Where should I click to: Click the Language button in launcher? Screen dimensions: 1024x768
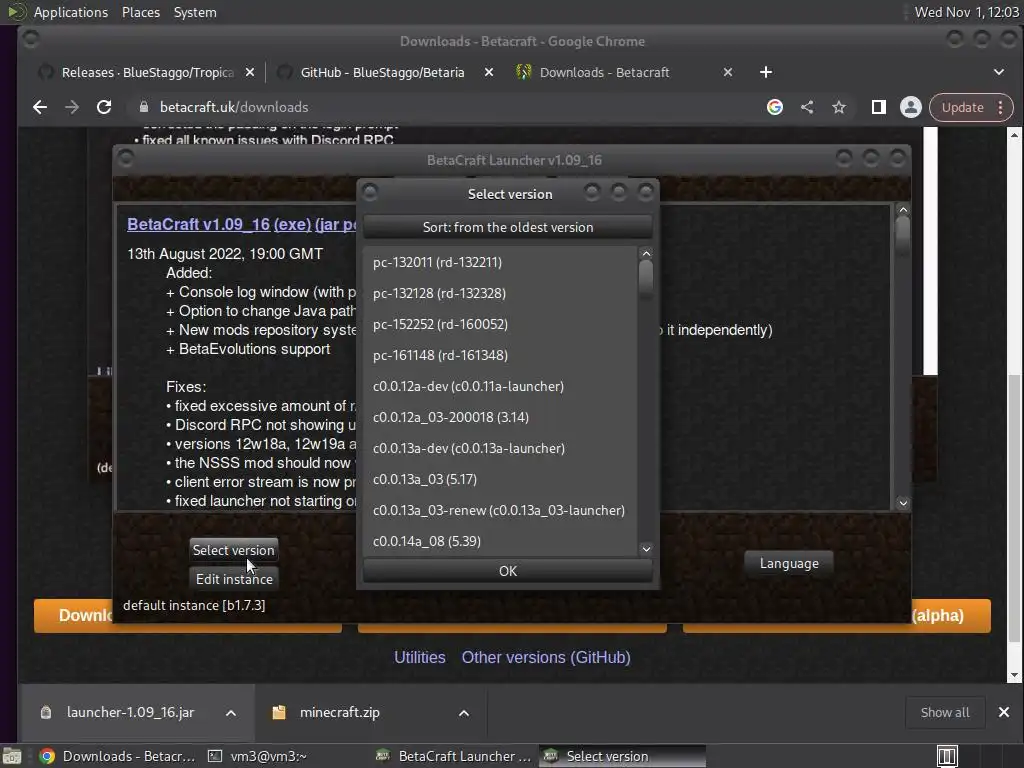[789, 563]
